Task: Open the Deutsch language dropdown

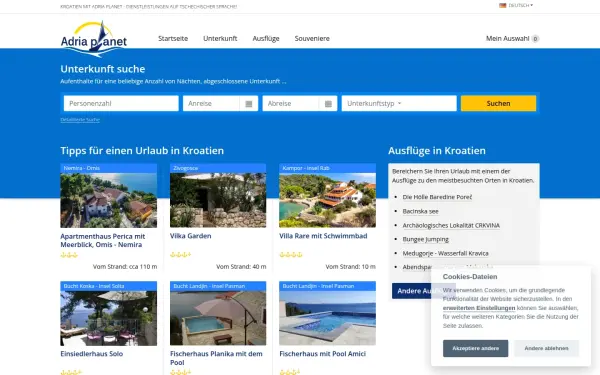Action: pyautogui.click(x=520, y=5)
